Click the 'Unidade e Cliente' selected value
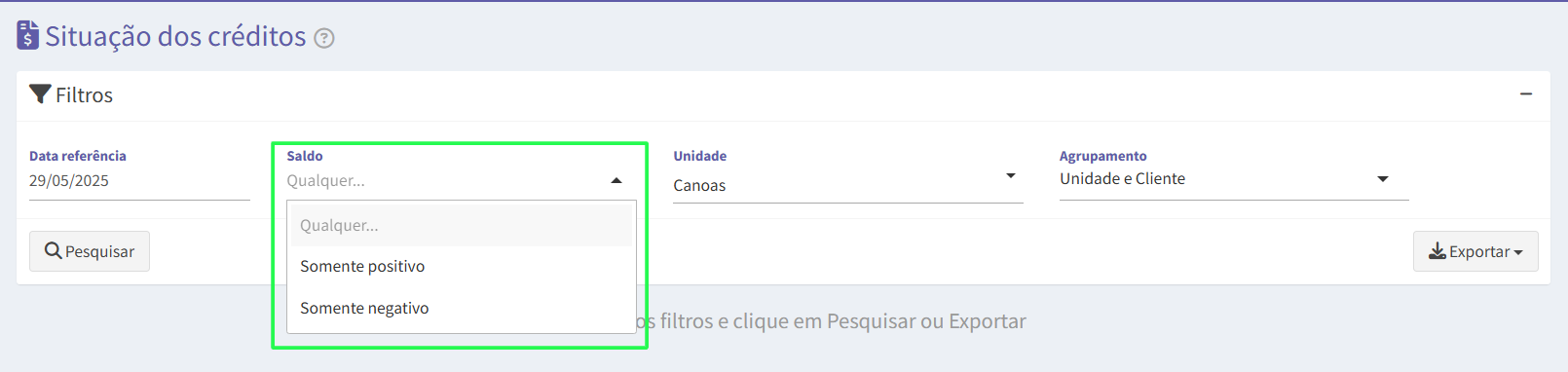The width and height of the screenshot is (1568, 372). tap(1123, 178)
